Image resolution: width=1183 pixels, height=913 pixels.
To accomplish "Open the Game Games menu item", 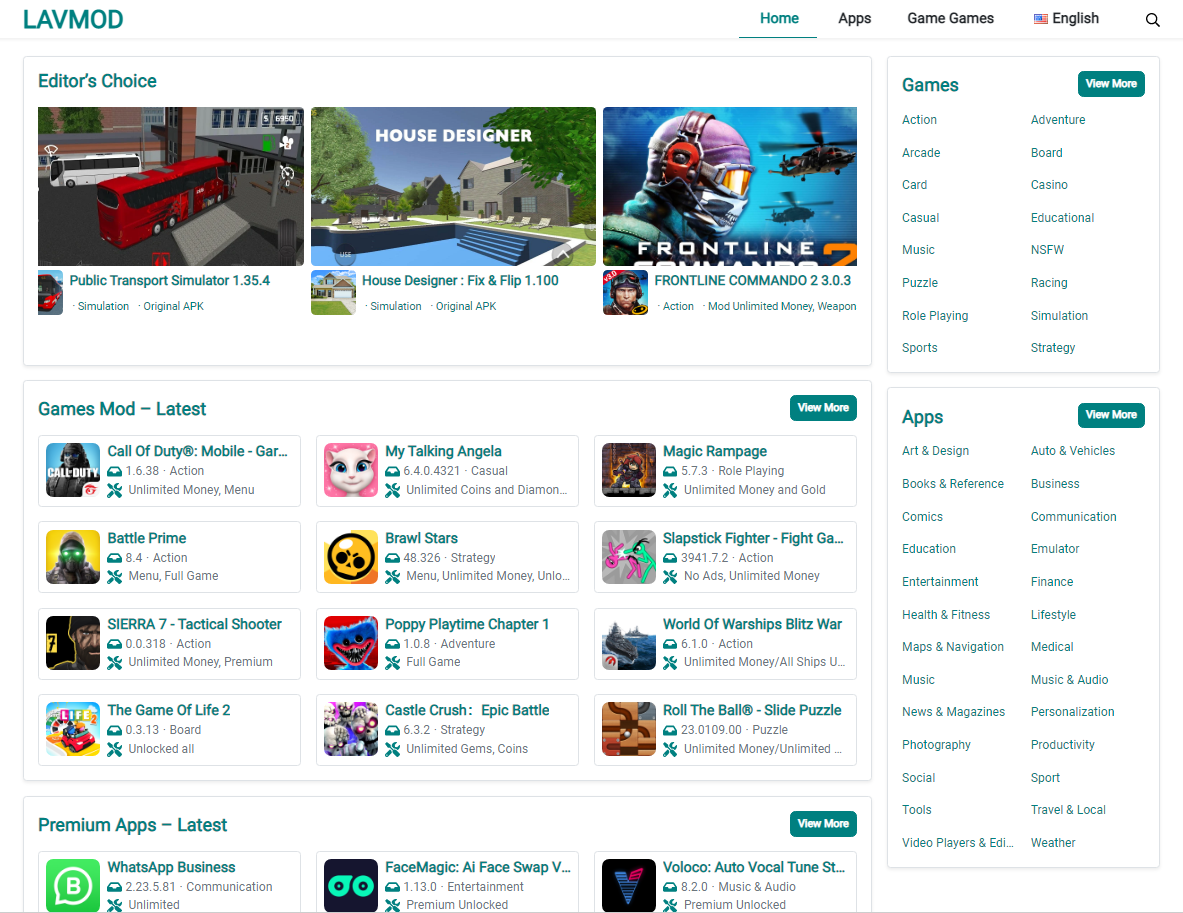I will tap(951, 19).
